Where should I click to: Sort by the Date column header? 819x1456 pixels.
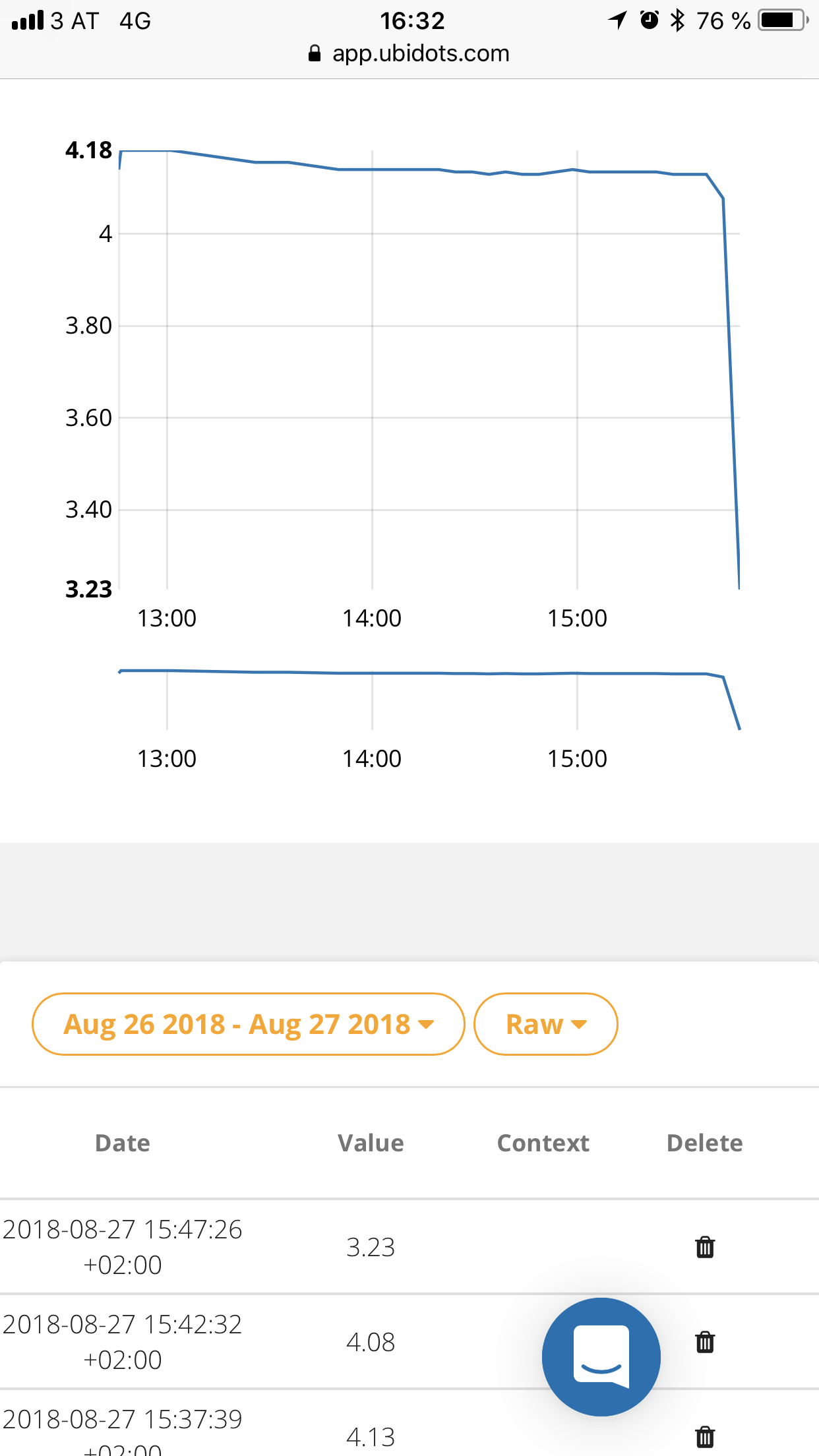[123, 1143]
